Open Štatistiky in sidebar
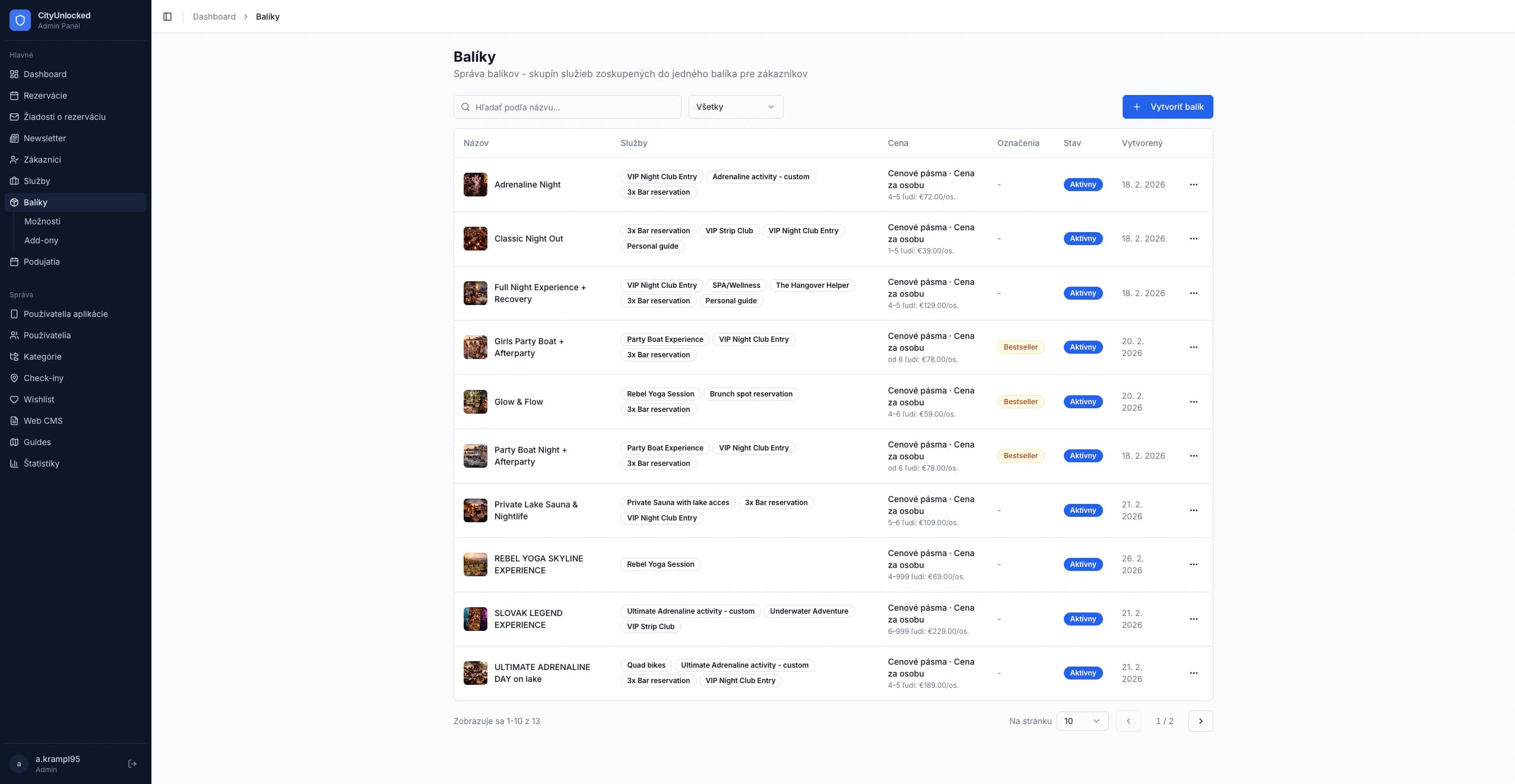 click(x=75, y=464)
